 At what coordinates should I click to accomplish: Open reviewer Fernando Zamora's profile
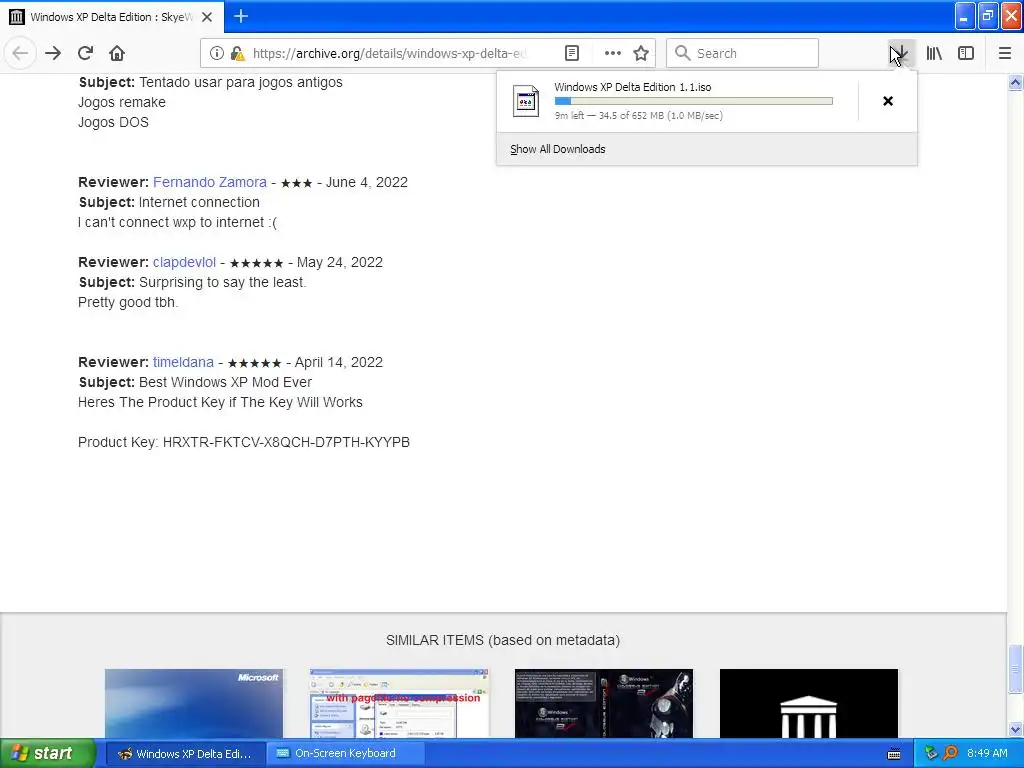(210, 182)
